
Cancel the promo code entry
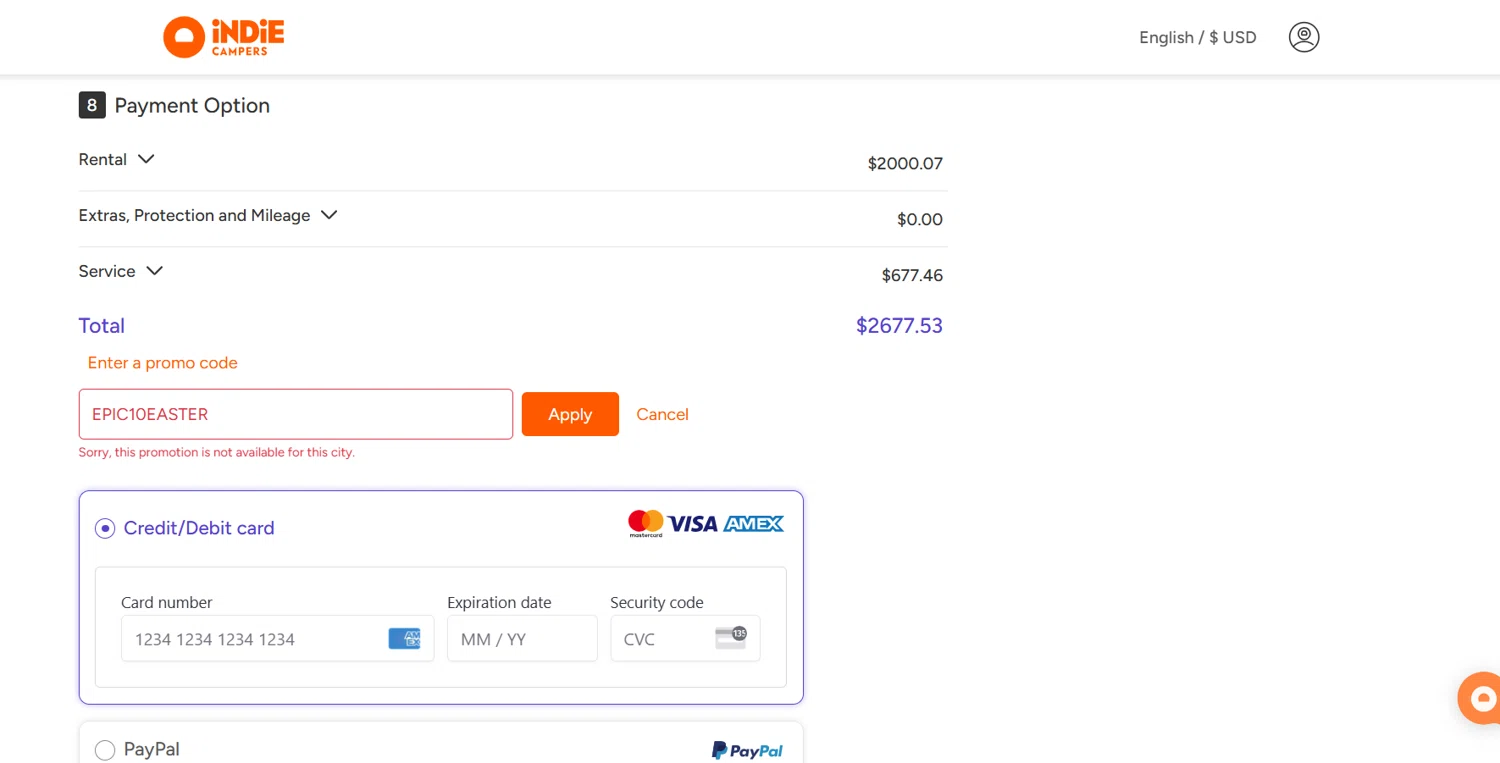[662, 414]
